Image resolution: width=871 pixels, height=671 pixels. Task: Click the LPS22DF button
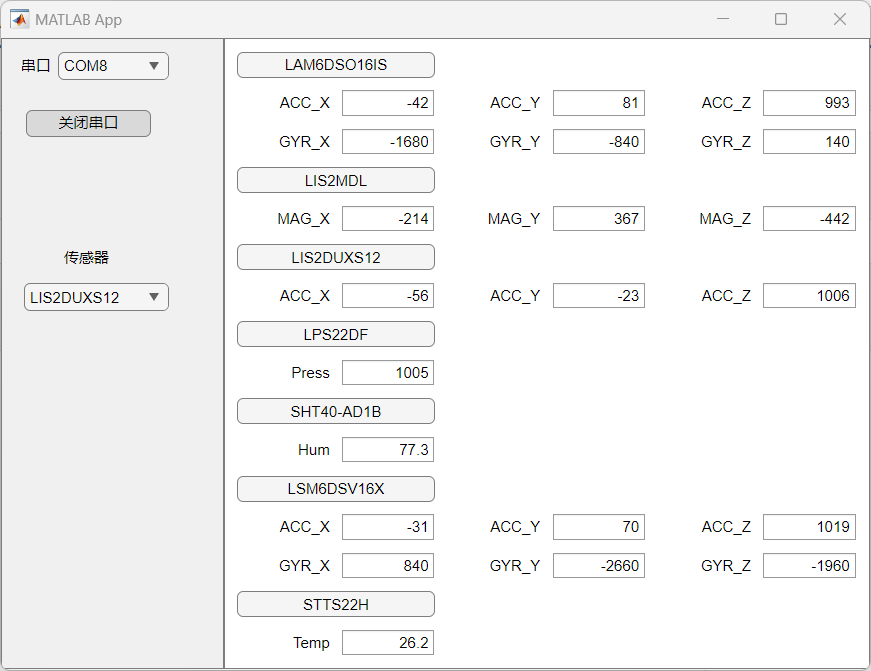336,334
